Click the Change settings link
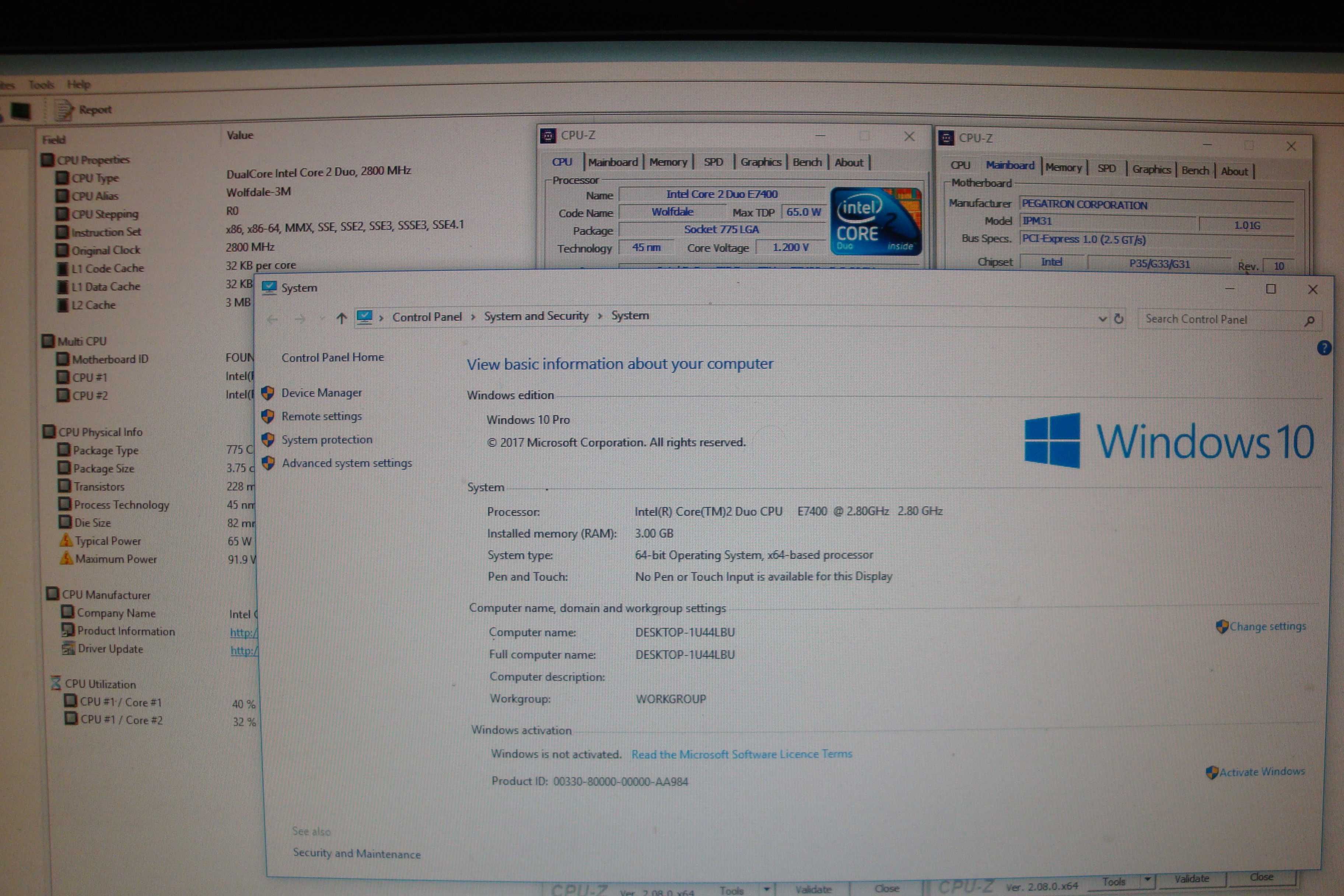The height and width of the screenshot is (896, 1344). (1267, 626)
